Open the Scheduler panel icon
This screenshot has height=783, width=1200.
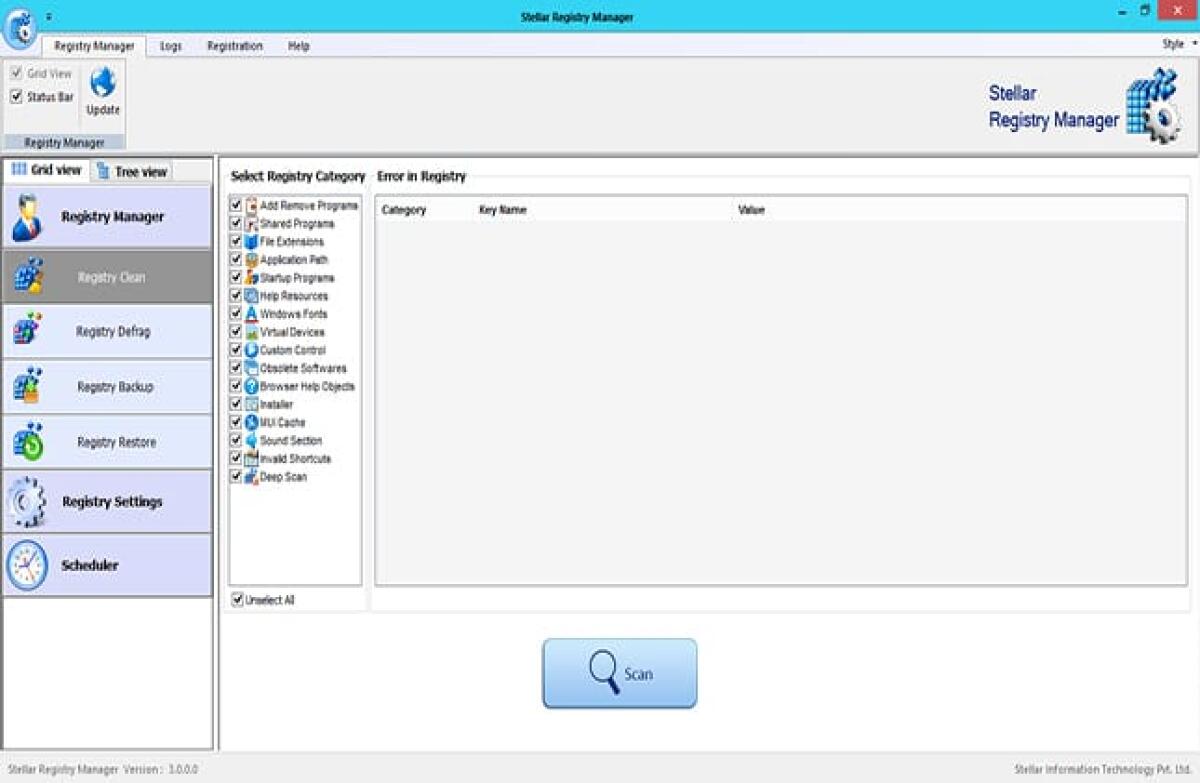tap(28, 565)
